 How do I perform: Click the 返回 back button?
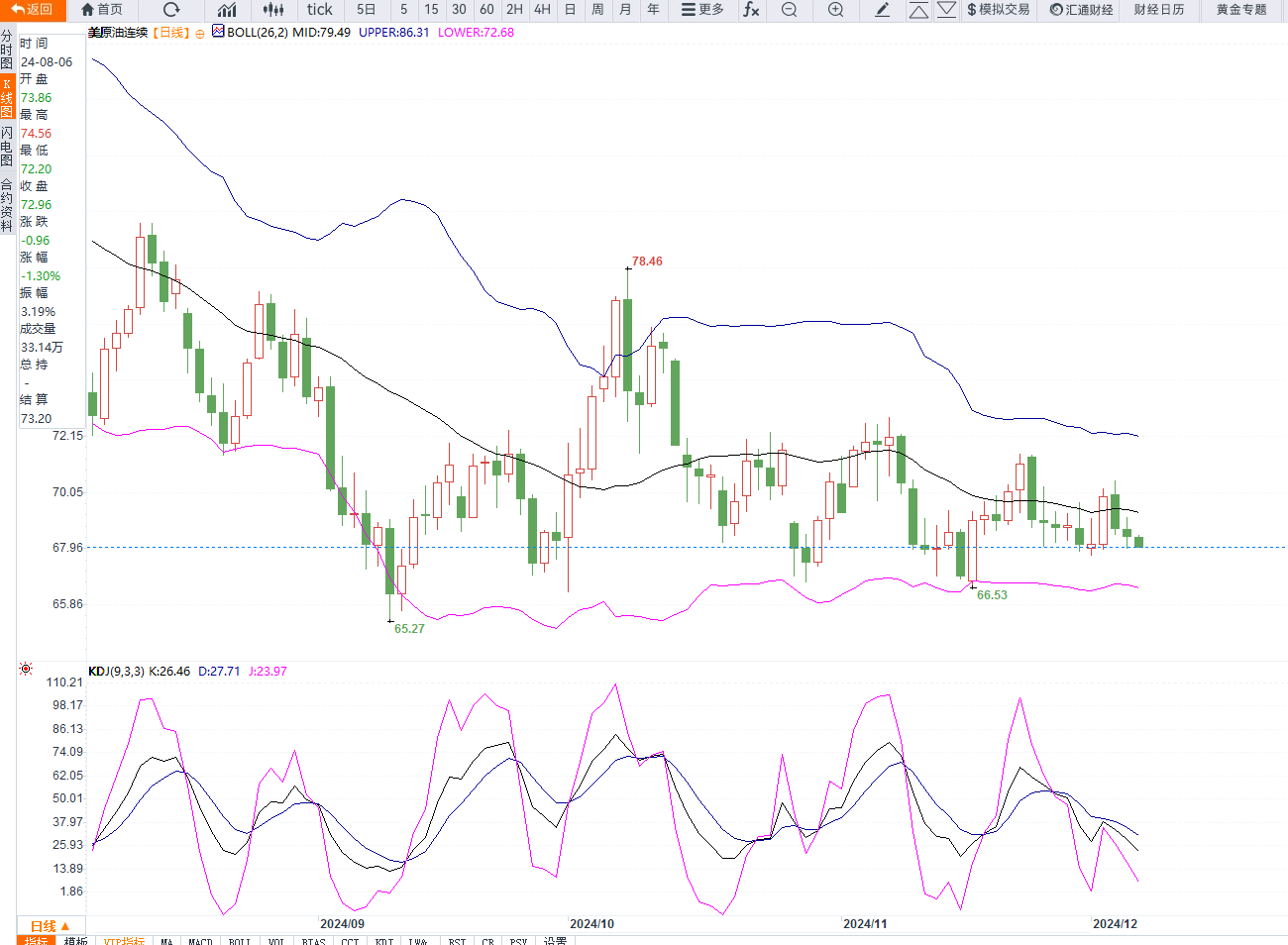click(x=32, y=10)
